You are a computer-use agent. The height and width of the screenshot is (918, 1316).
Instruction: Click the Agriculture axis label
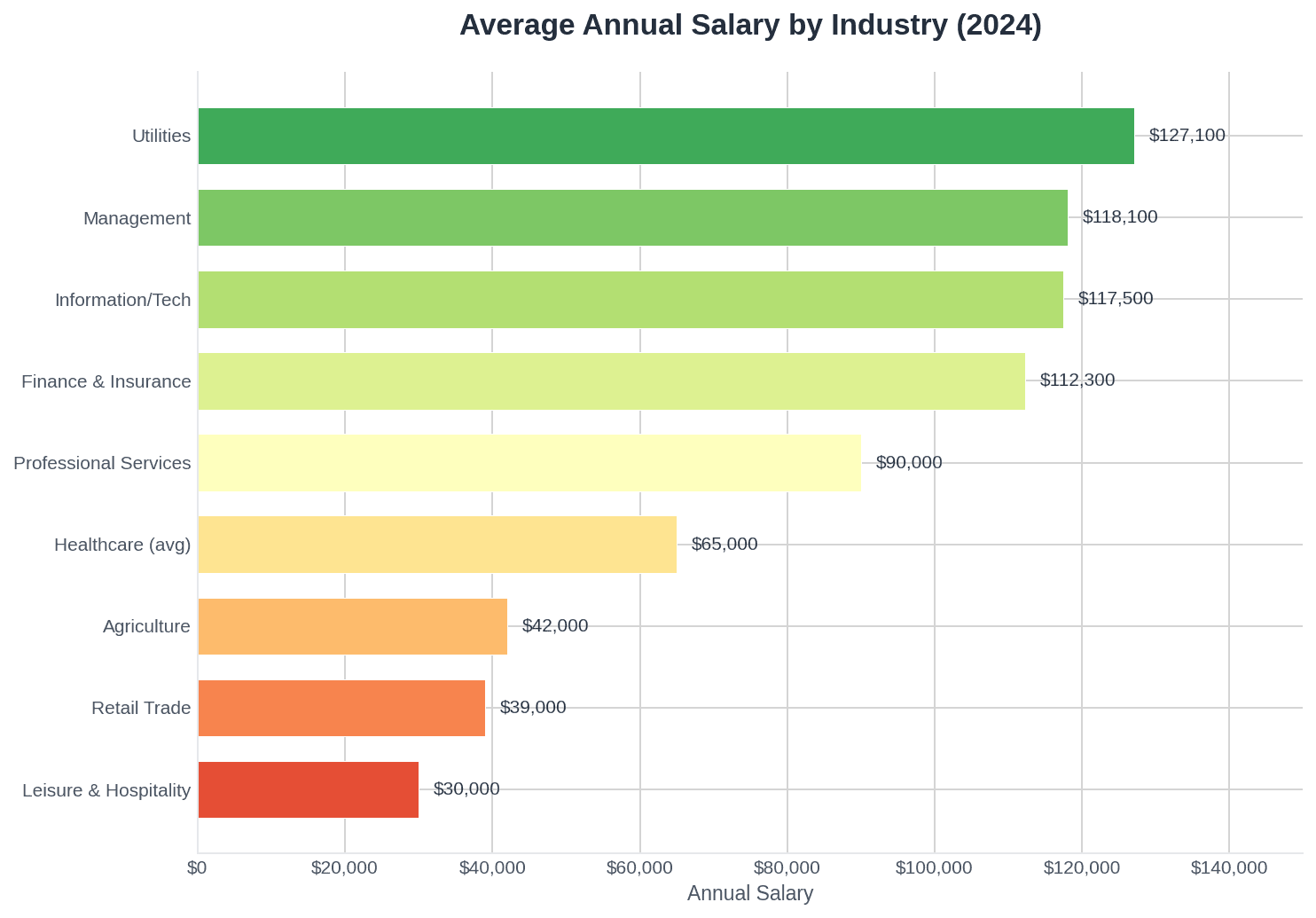tap(146, 626)
